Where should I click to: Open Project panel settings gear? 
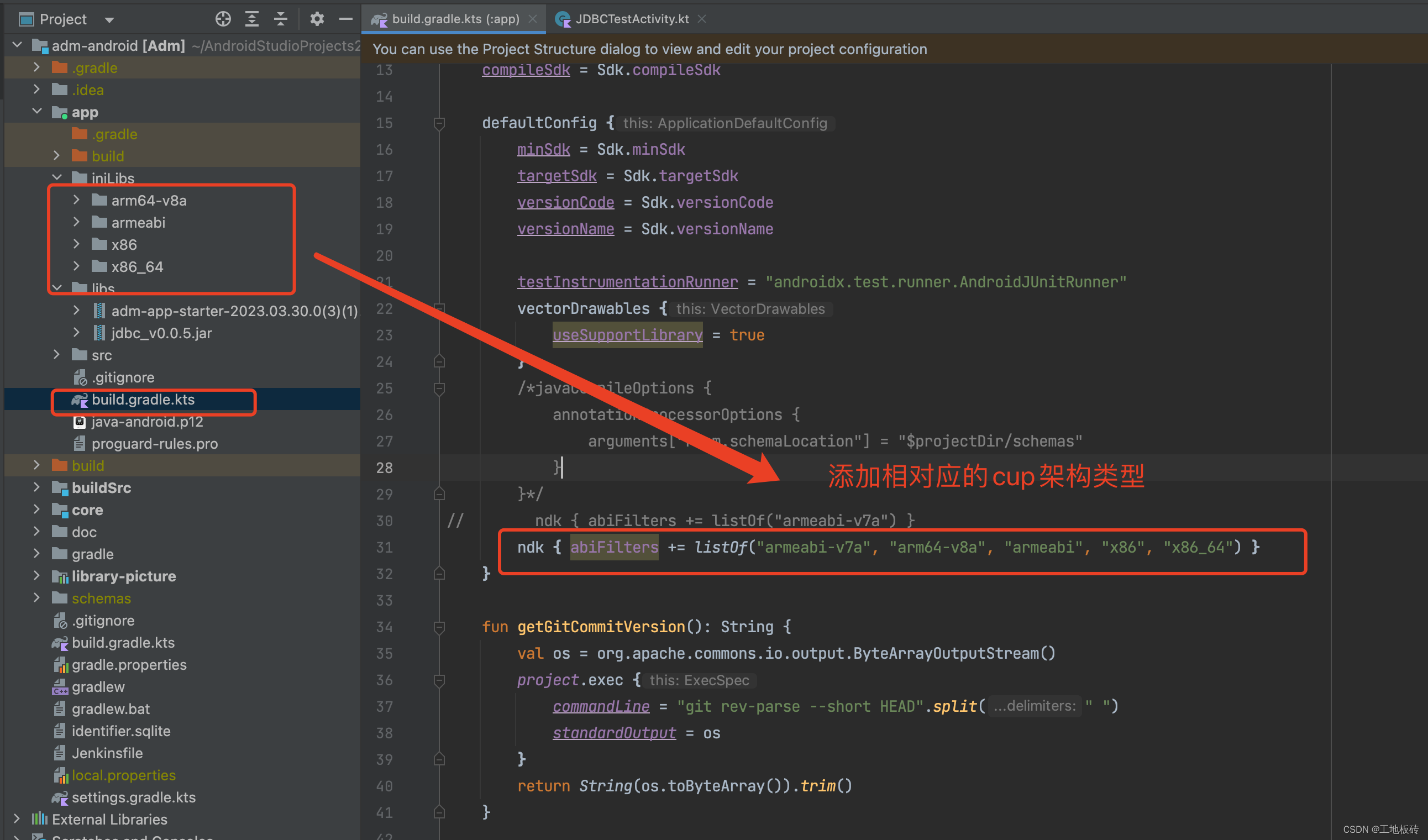pyautogui.click(x=317, y=19)
